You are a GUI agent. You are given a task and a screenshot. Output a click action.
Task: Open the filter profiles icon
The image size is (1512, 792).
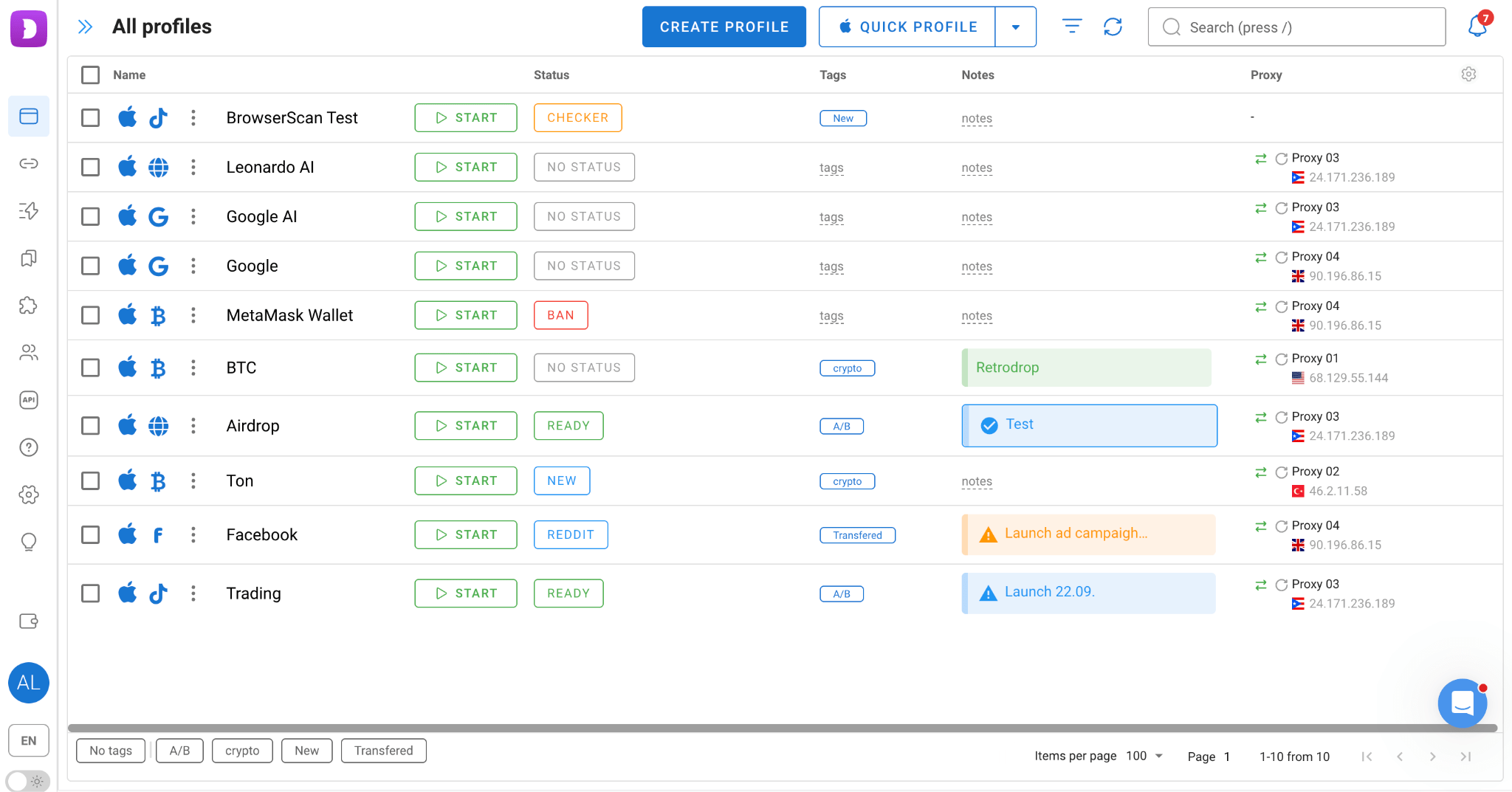click(x=1072, y=27)
